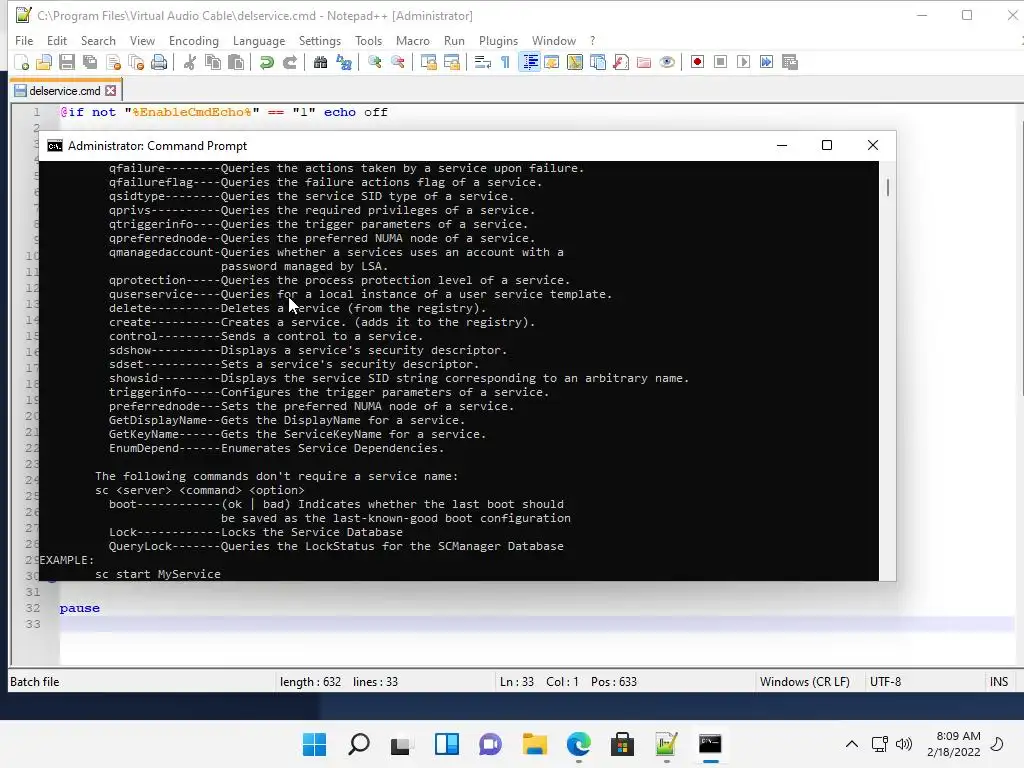Print the document with the Print icon

click(159, 62)
